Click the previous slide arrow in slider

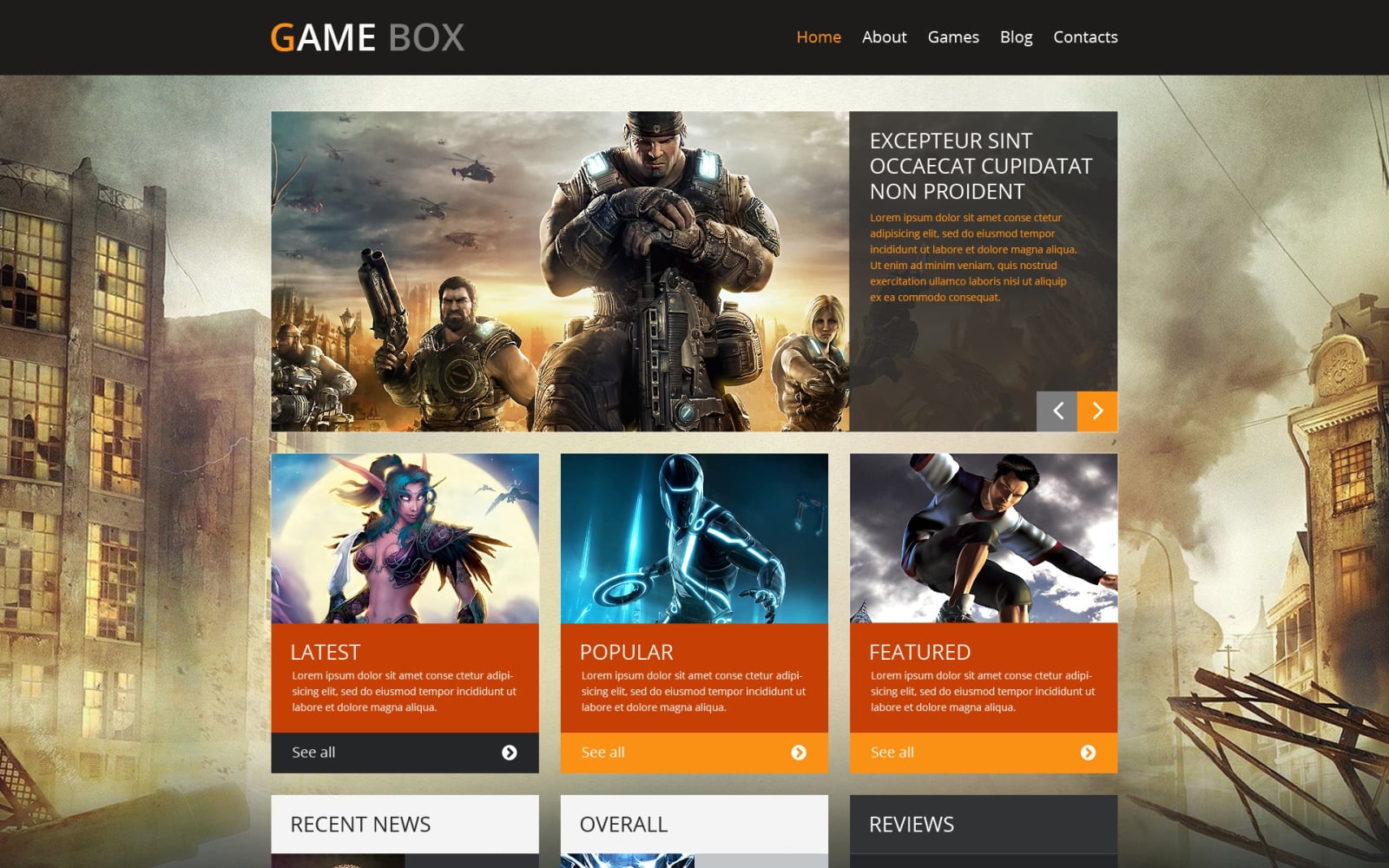(x=1057, y=411)
